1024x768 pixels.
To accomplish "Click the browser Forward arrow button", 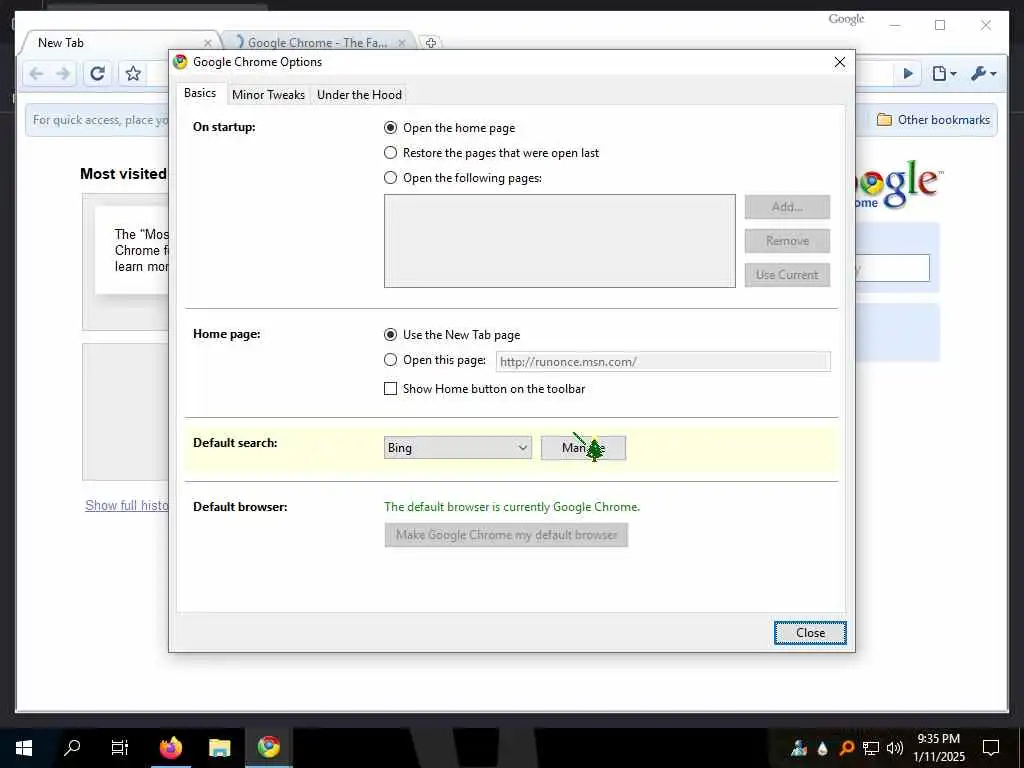I will pyautogui.click(x=63, y=74).
